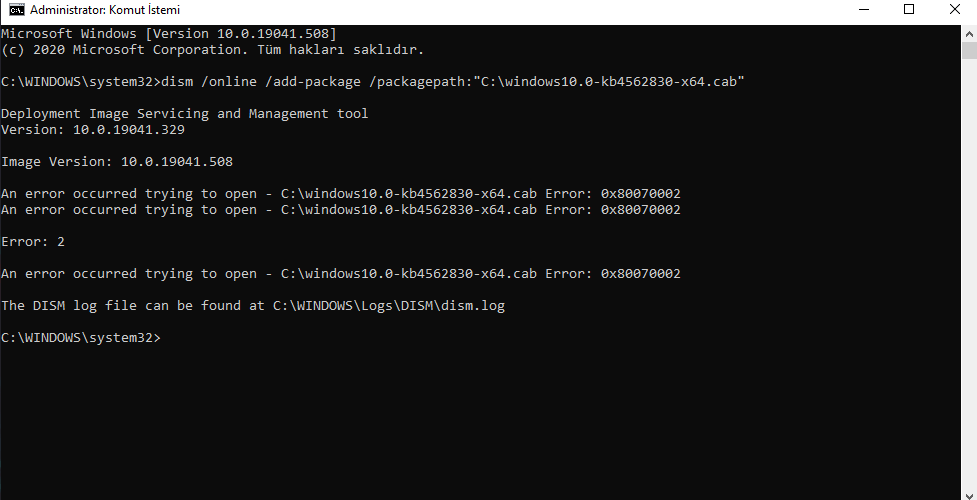Click the Error: 2 line

33,242
